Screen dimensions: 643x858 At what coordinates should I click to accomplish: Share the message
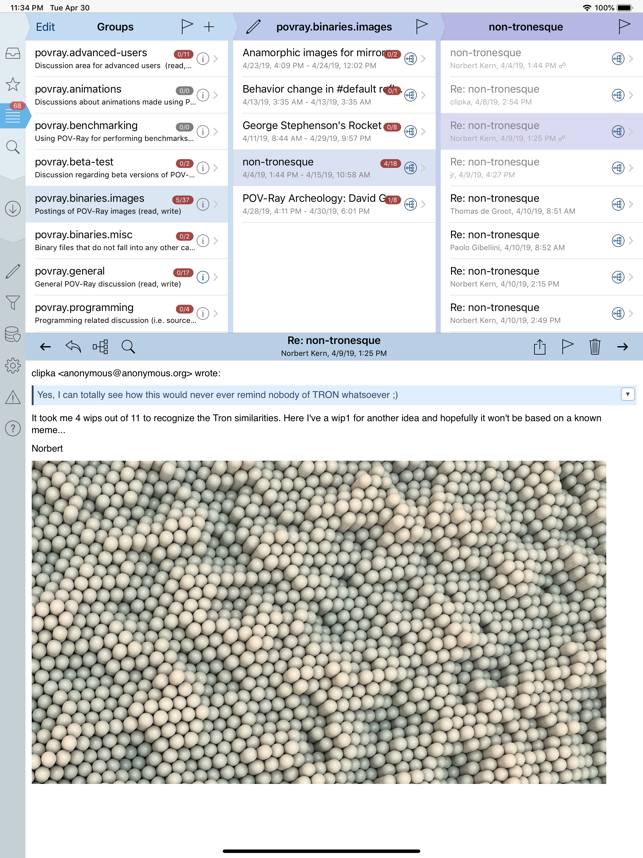coord(540,346)
